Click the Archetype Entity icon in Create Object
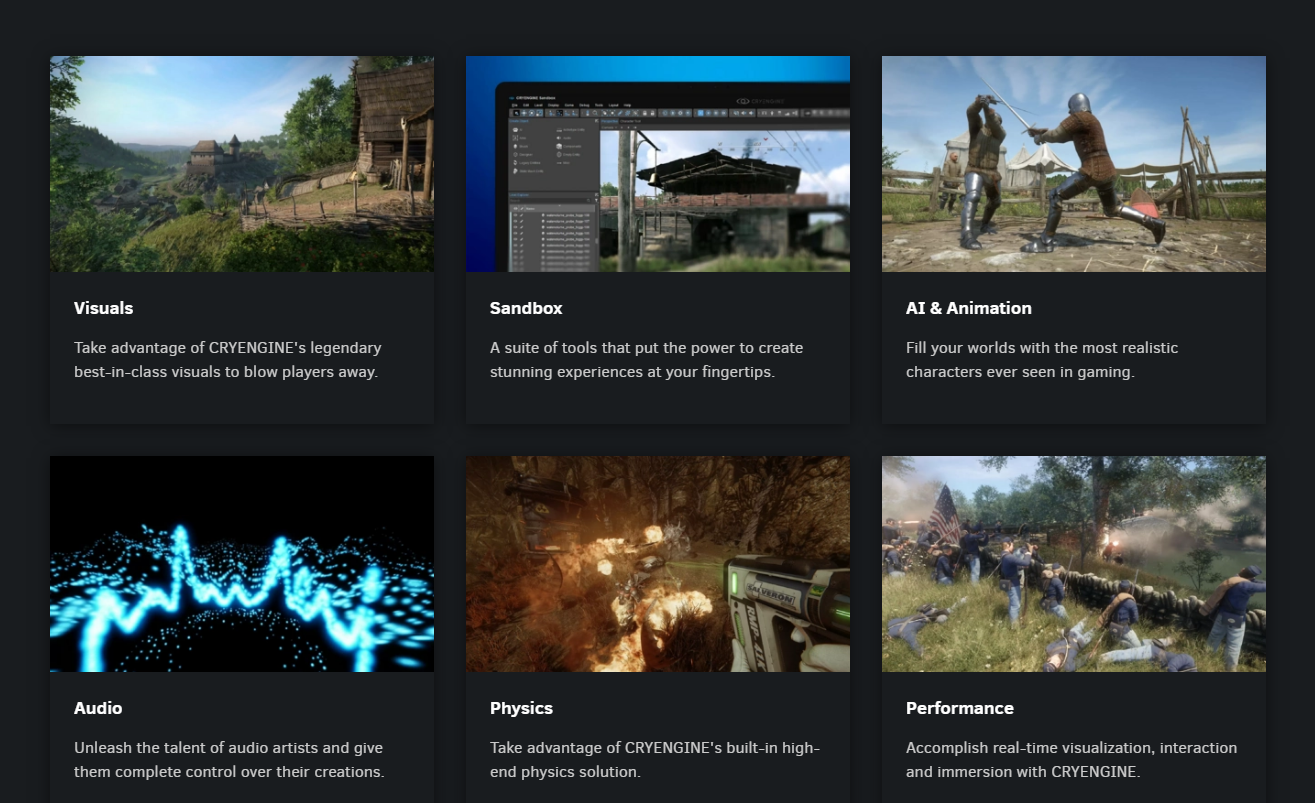The image size is (1315, 803). (x=559, y=130)
